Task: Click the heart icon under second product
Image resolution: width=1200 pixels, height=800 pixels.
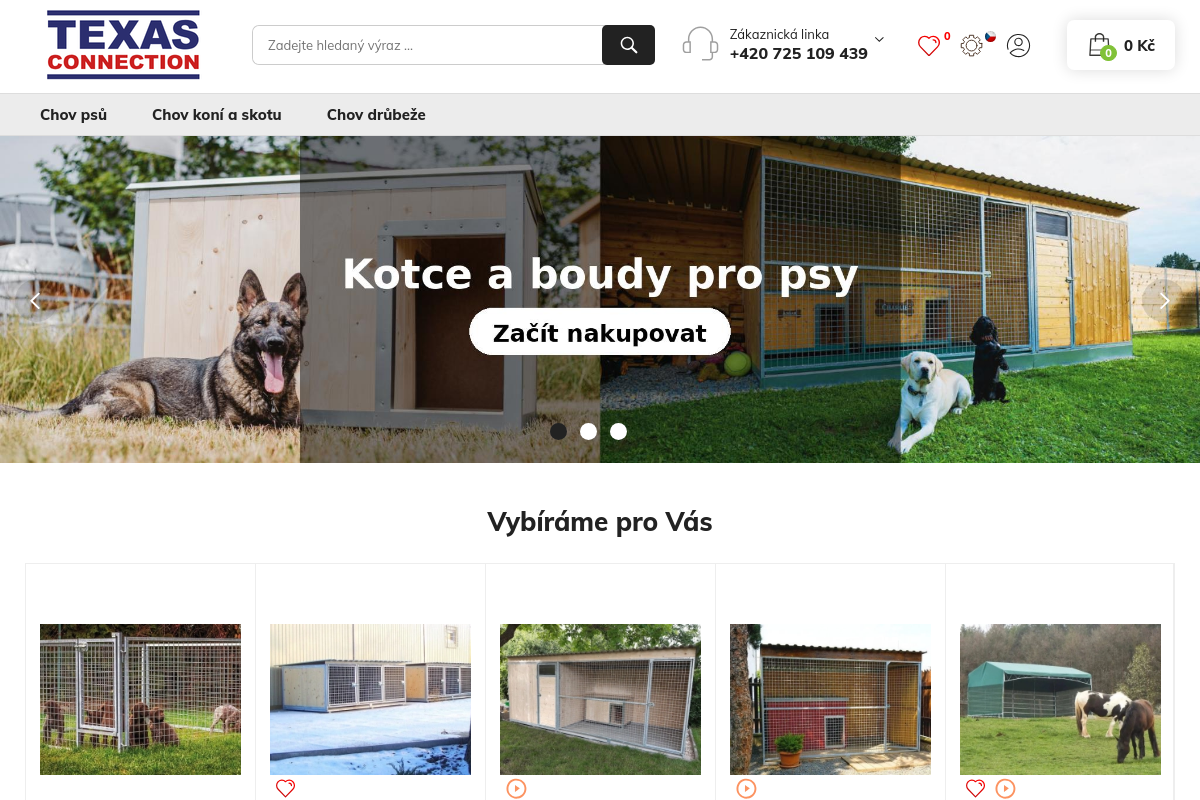Action: (285, 788)
